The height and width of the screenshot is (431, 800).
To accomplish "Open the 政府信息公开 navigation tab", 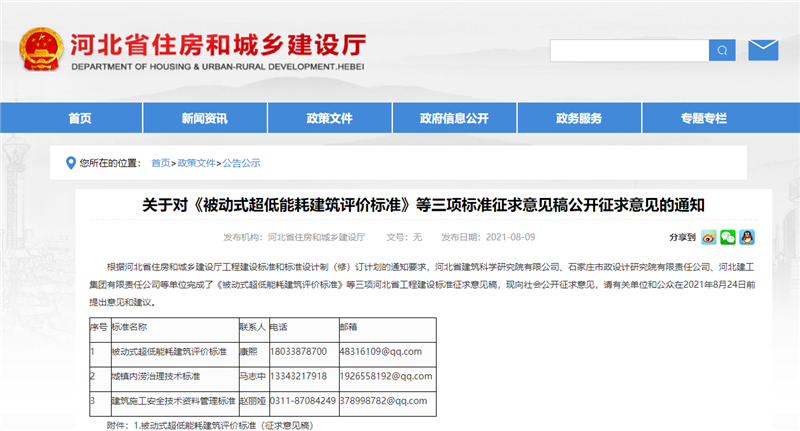I will click(x=454, y=118).
